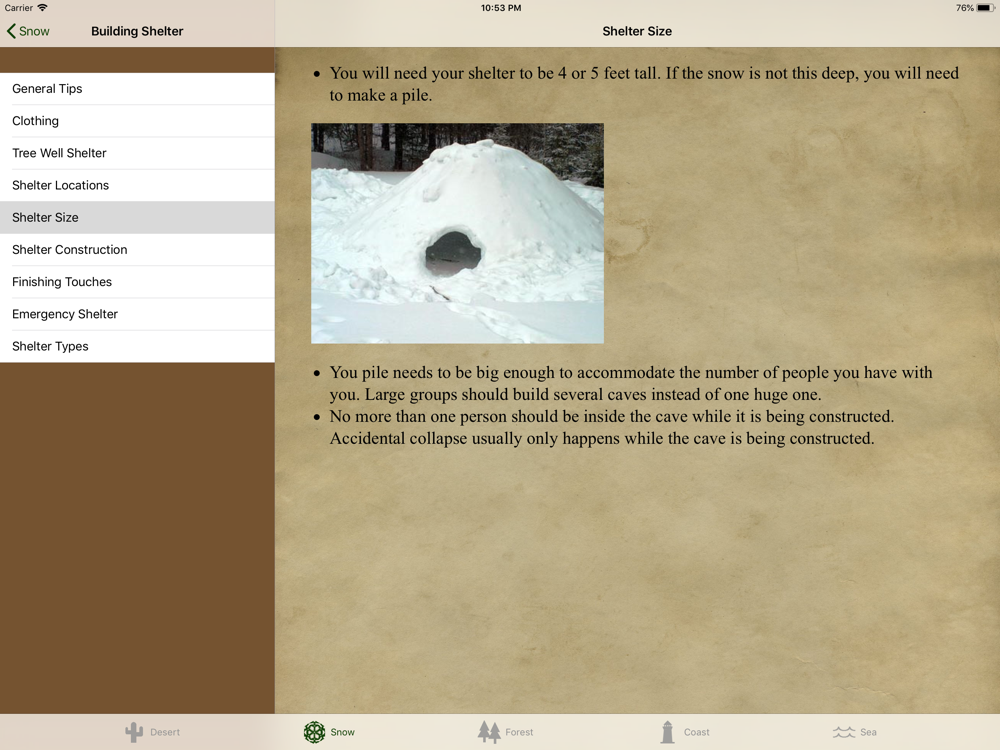Viewport: 1000px width, 750px height.
Task: Tap the Desert cactus icon
Action: pos(134,732)
